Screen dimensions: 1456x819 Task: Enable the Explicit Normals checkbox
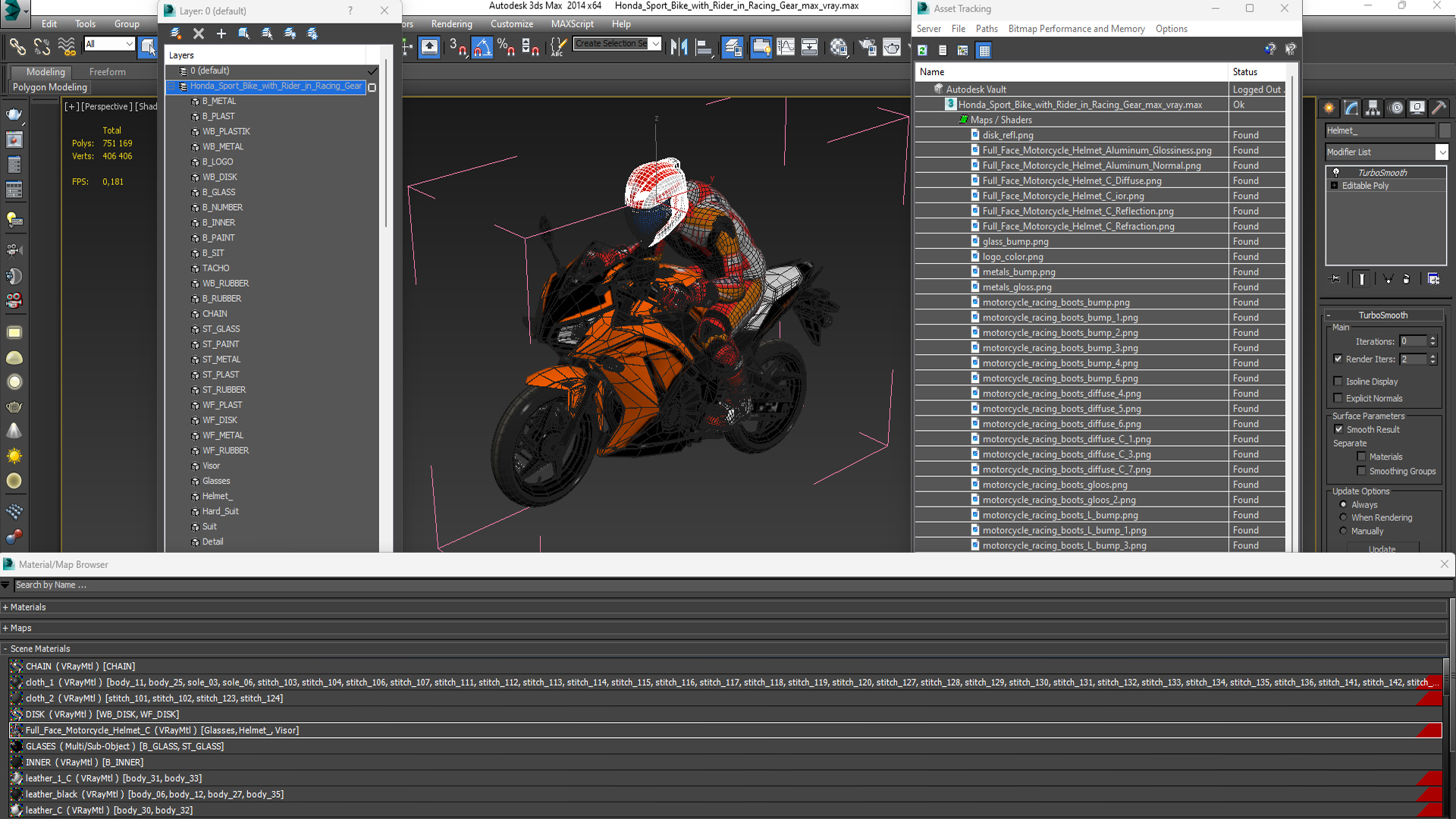(x=1338, y=398)
